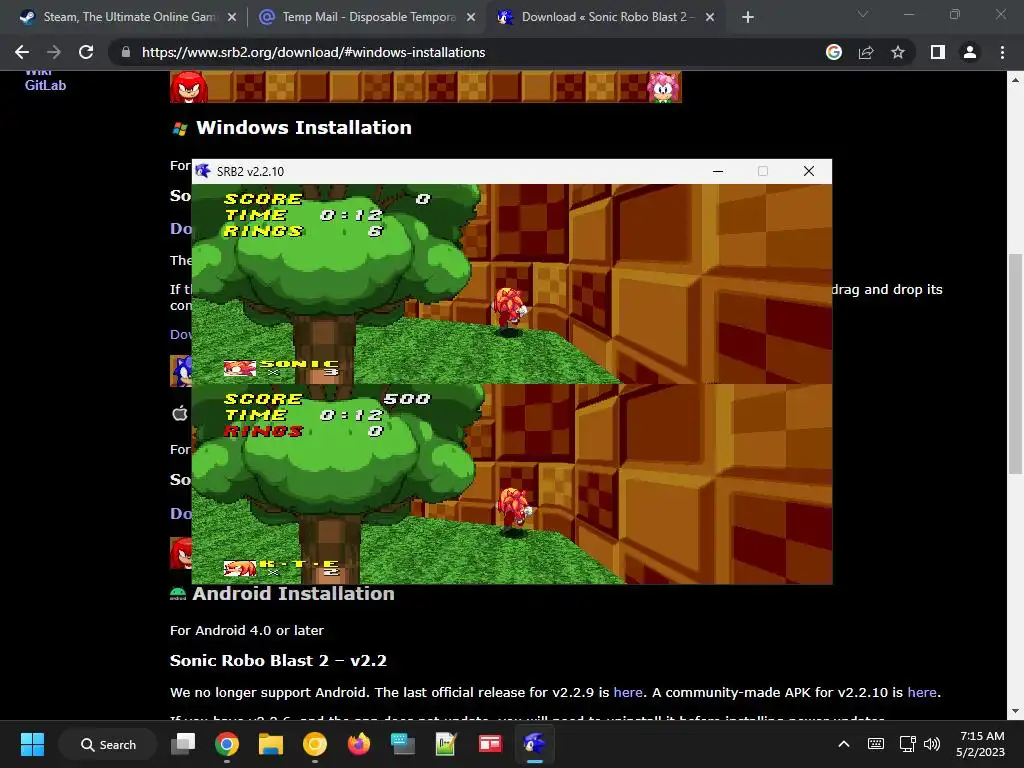Open Chrome side panel
Image resolution: width=1024 pixels, height=768 pixels.
[938, 52]
